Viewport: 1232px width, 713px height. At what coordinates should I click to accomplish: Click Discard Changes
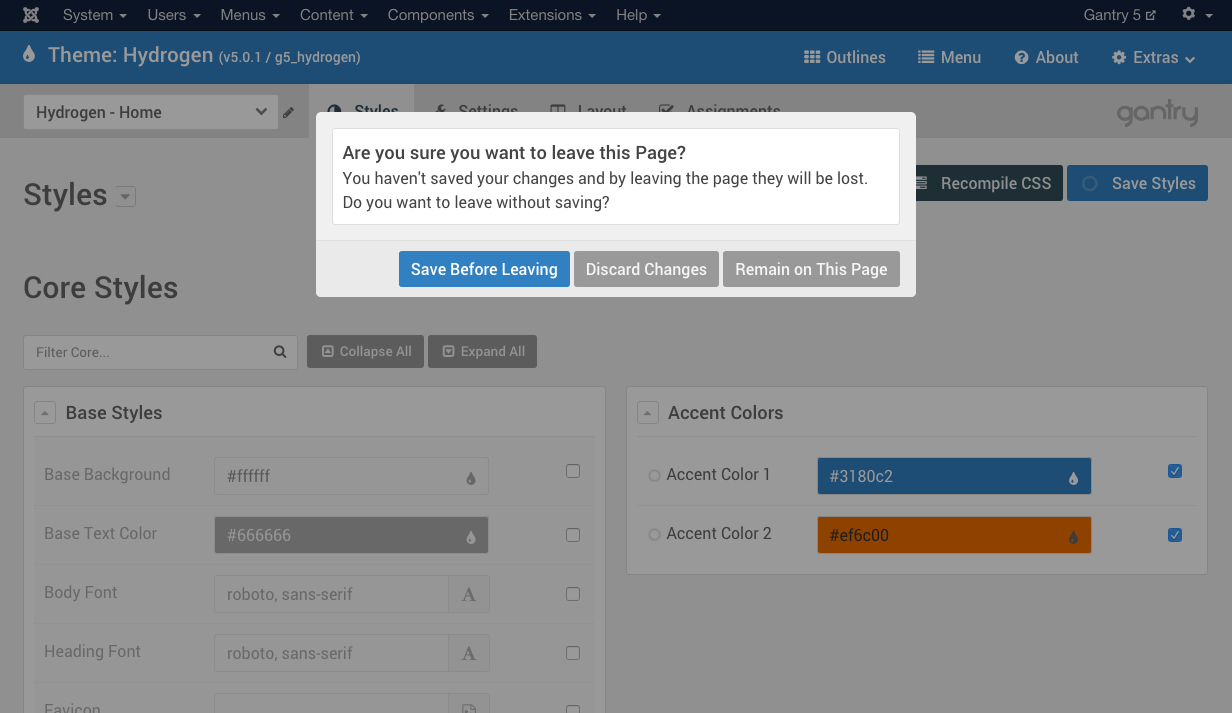tap(646, 269)
